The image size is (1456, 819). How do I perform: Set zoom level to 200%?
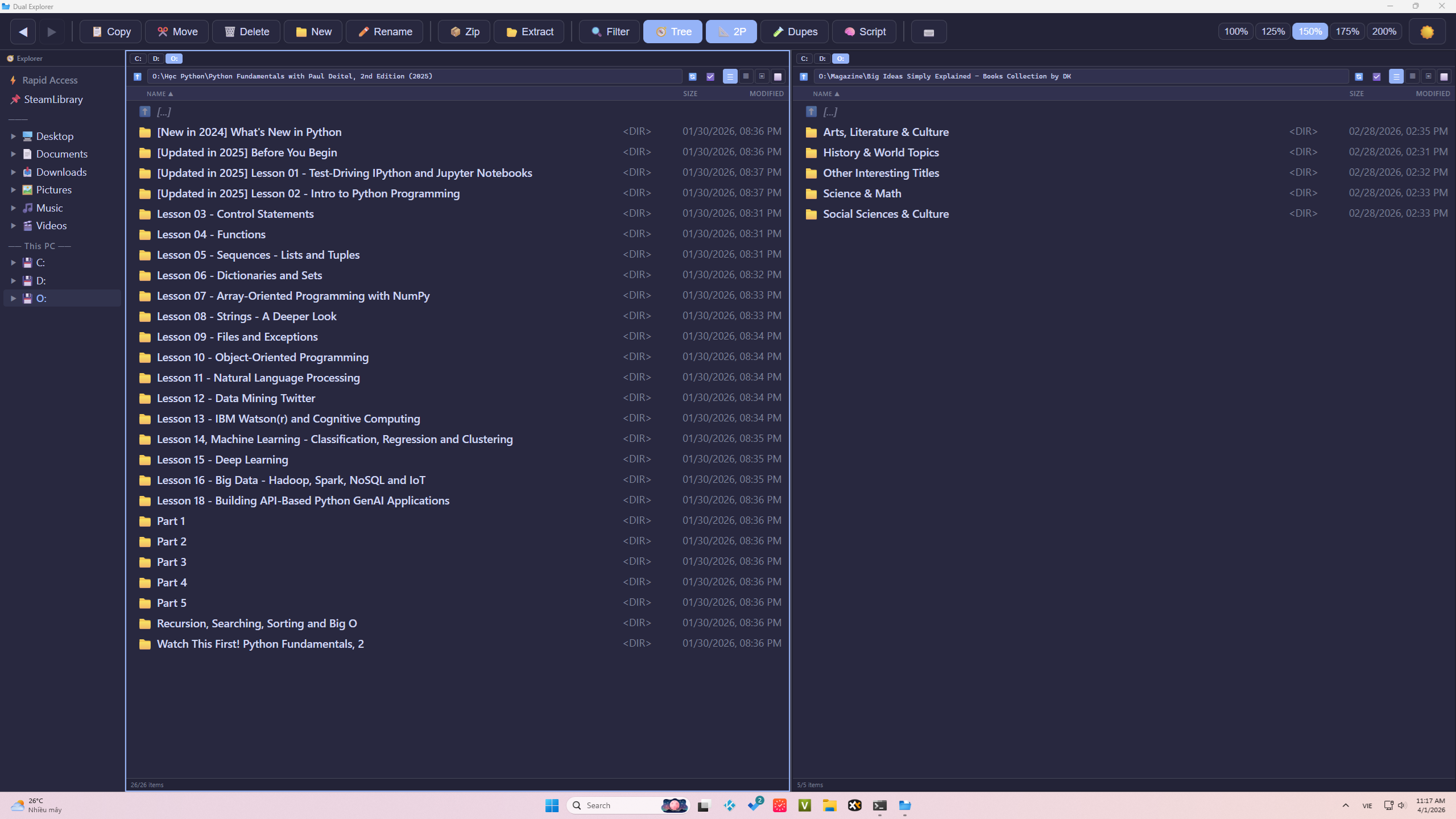(x=1384, y=32)
